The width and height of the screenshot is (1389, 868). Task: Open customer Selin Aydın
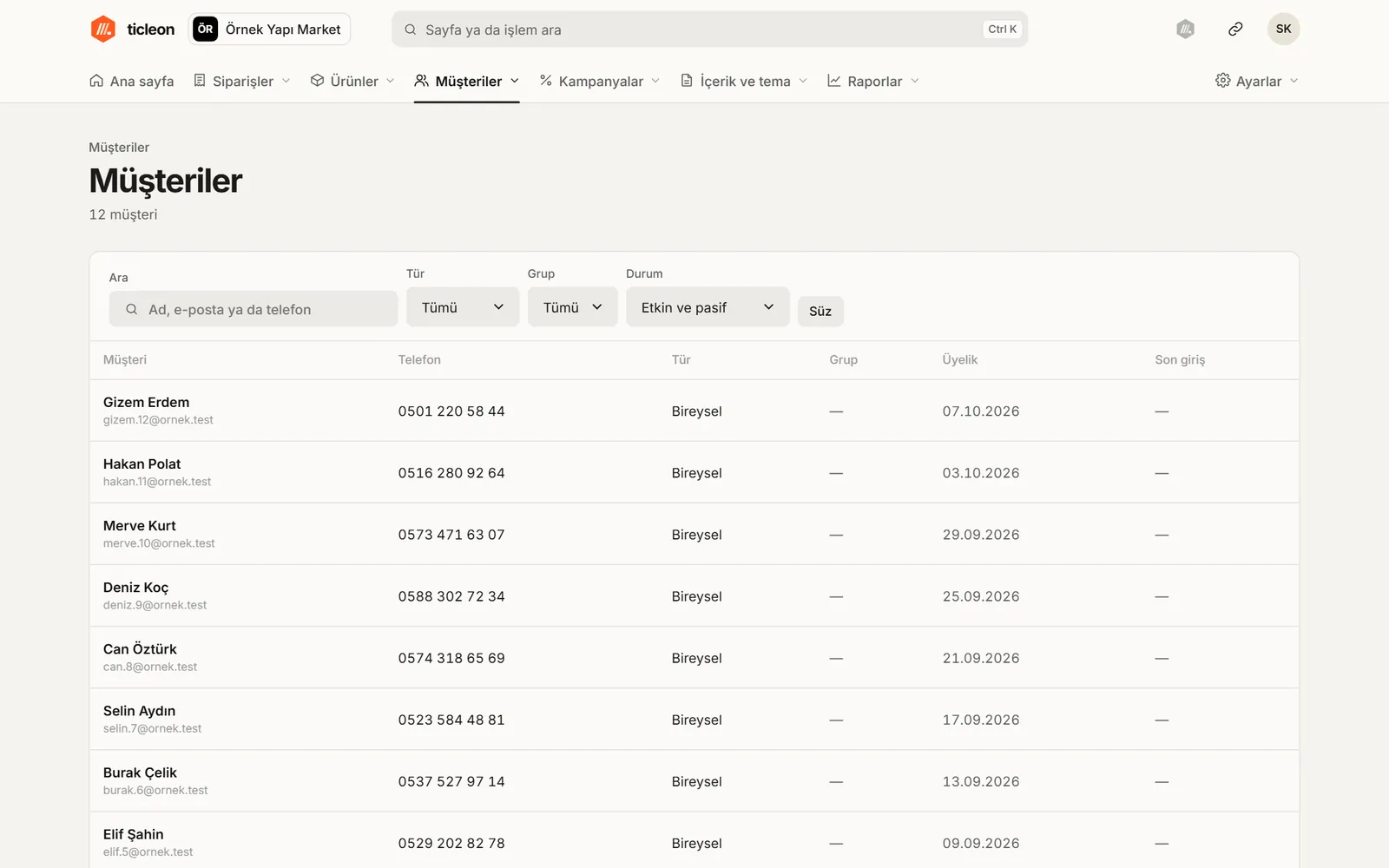click(139, 710)
